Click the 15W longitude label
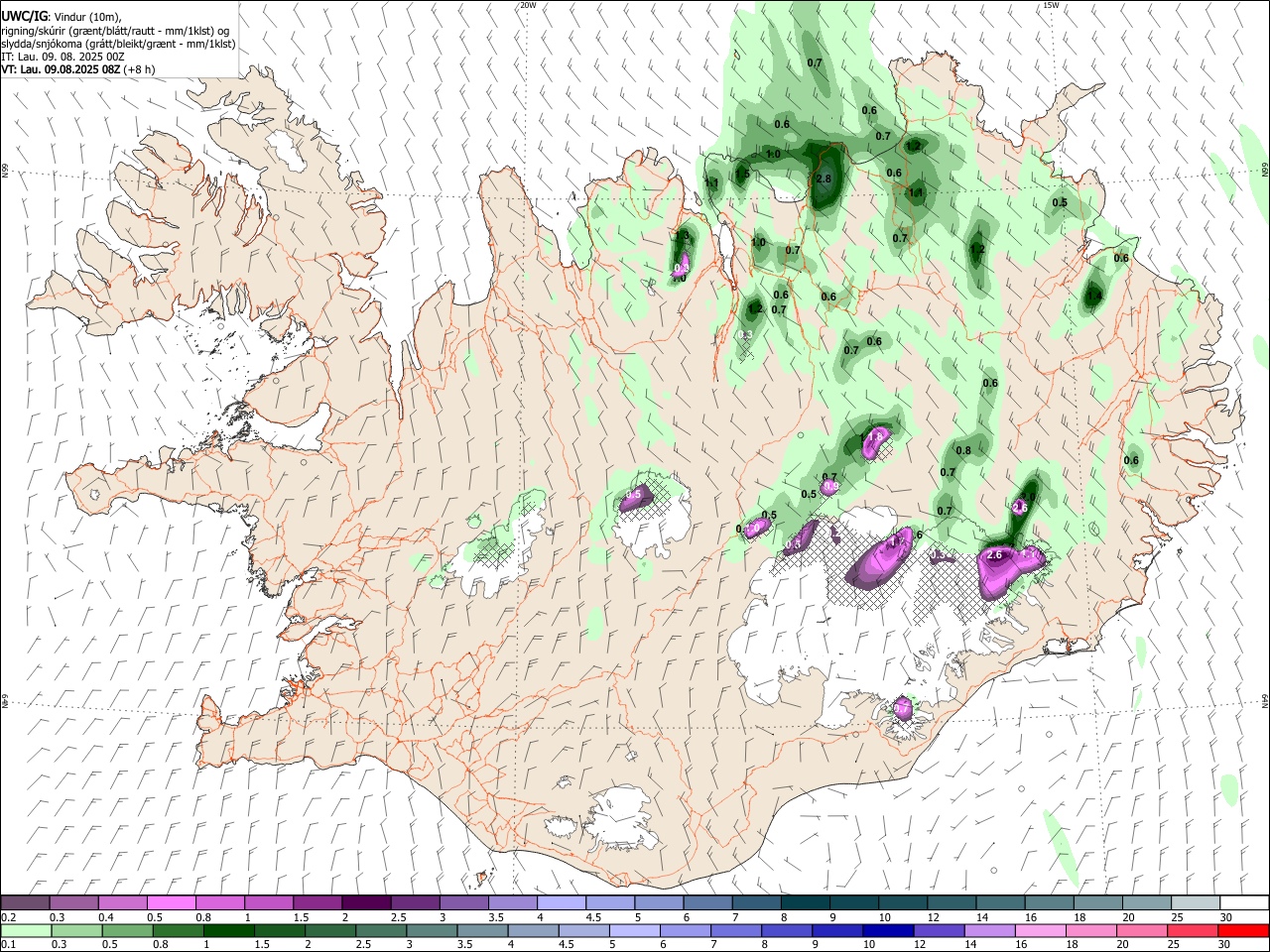1270x952 pixels. [x=1051, y=5]
